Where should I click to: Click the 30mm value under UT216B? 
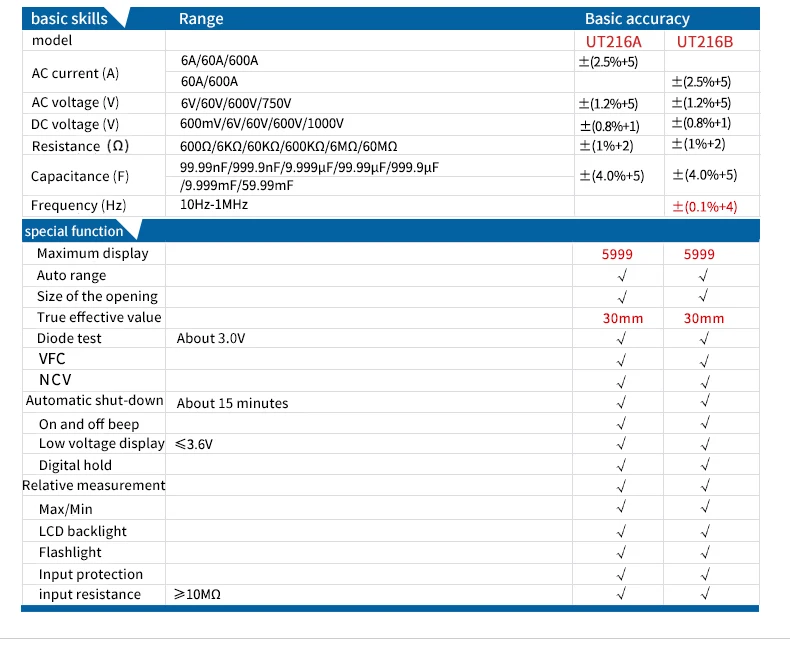(704, 318)
